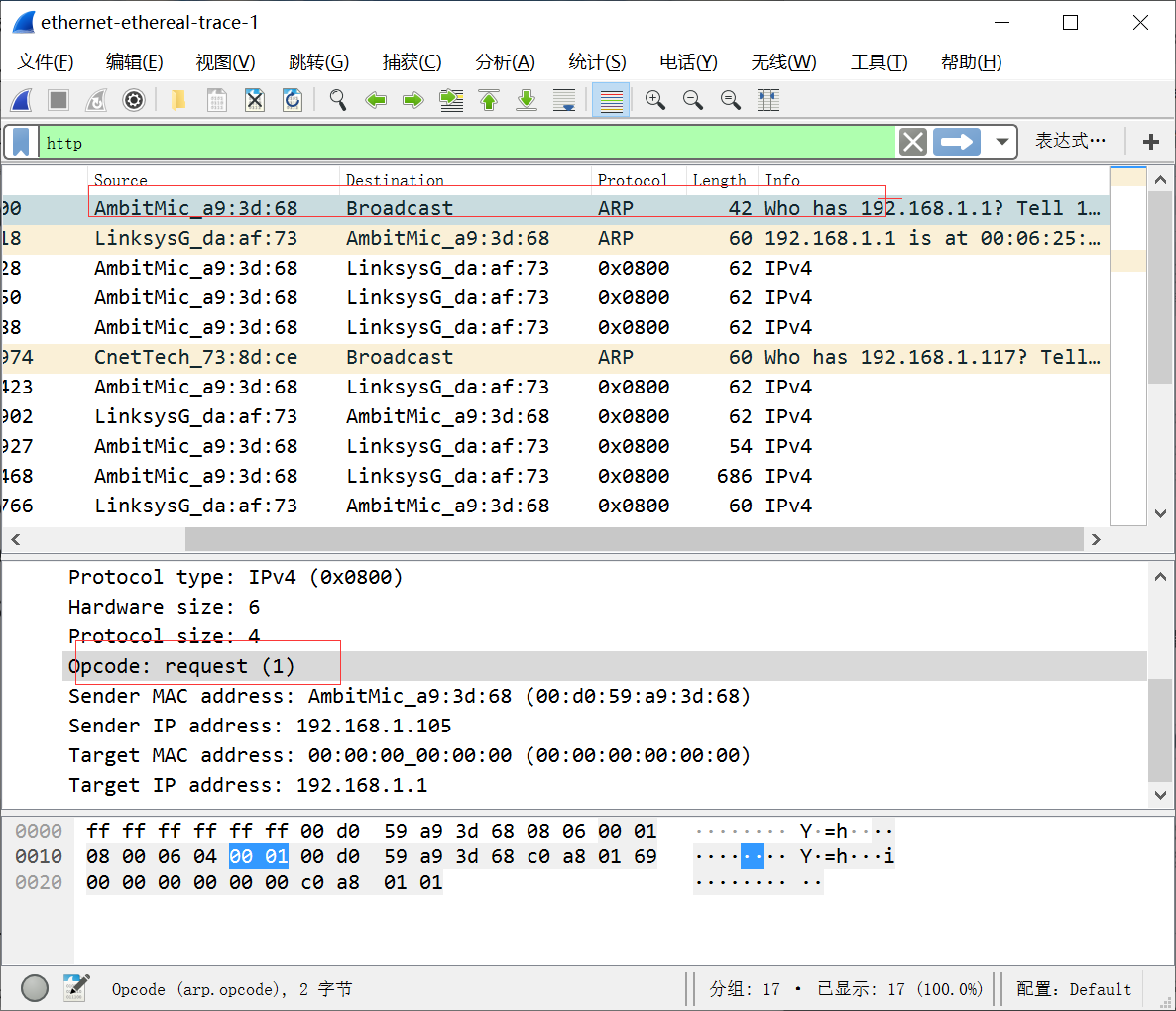Viewport: 1176px width, 1011px height.
Task: Select the 54 byte IPv4 packet
Action: (x=555, y=447)
